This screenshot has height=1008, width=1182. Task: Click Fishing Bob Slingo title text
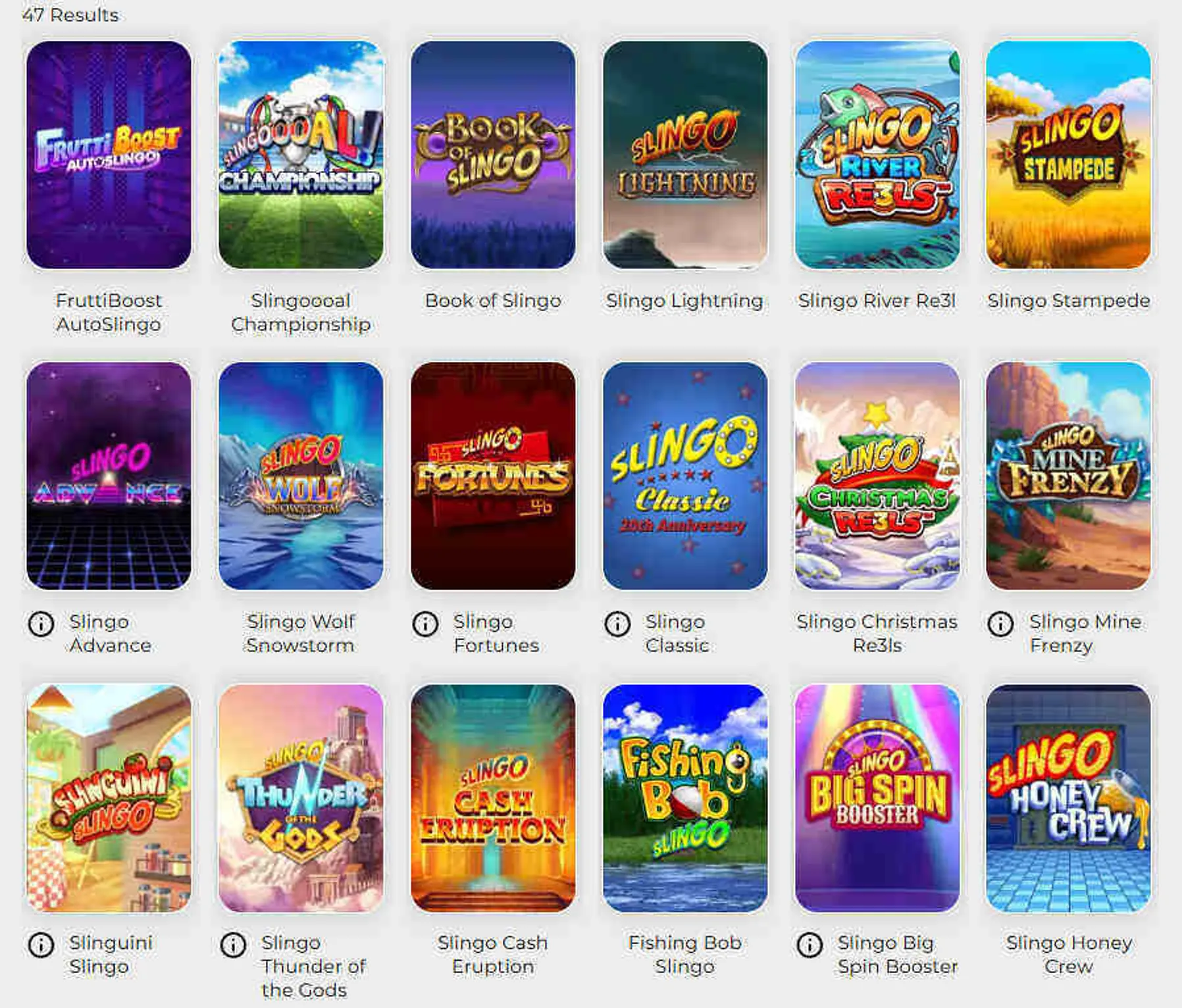pos(685,955)
